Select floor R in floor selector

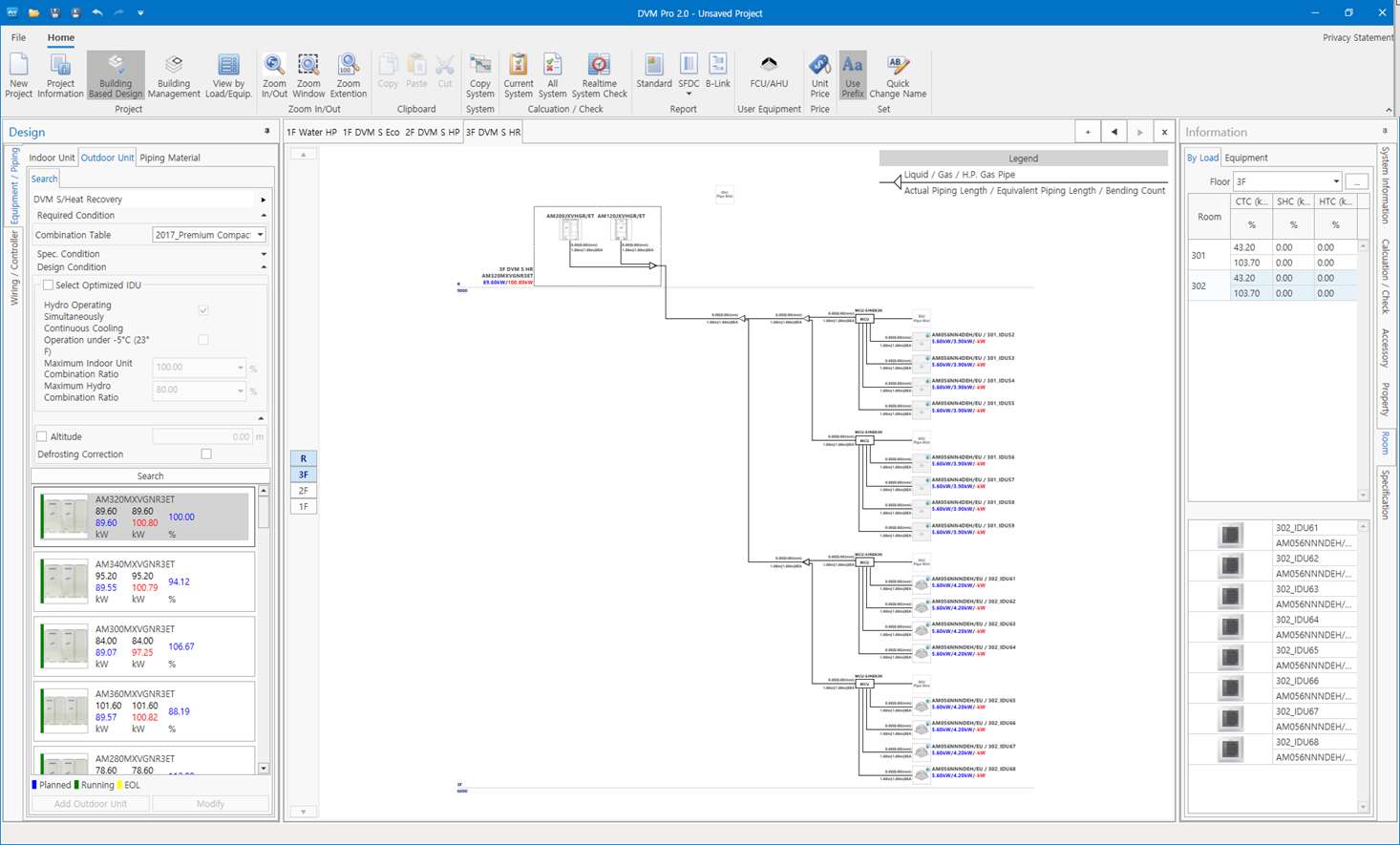coord(304,459)
